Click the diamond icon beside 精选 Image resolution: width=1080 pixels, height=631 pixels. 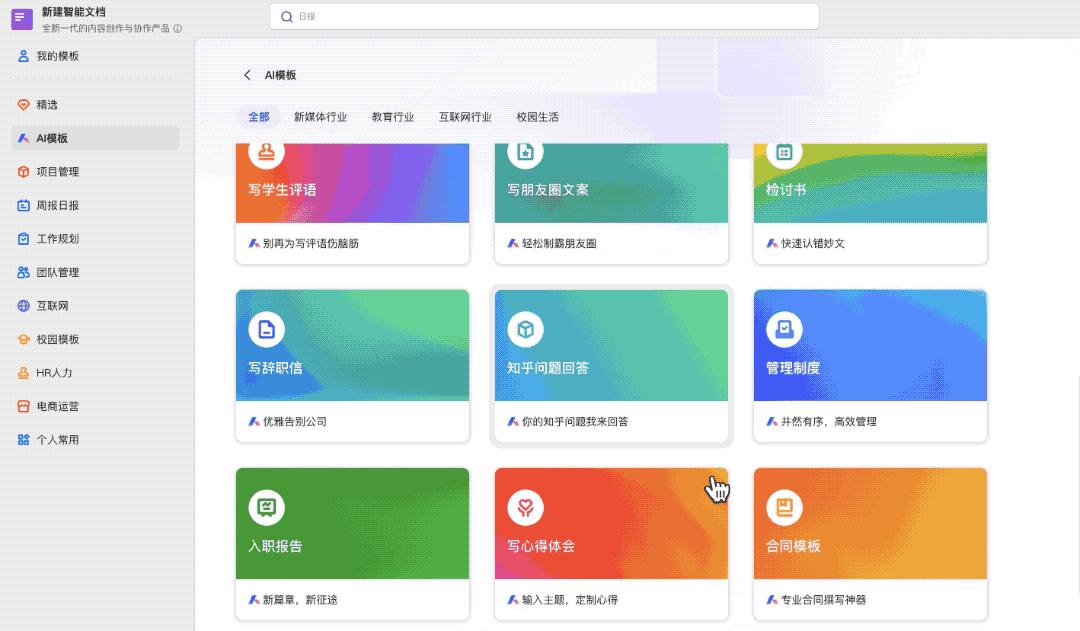23,105
